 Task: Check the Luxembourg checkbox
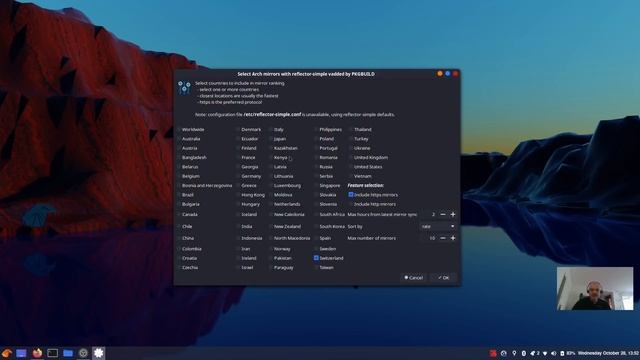click(x=271, y=185)
